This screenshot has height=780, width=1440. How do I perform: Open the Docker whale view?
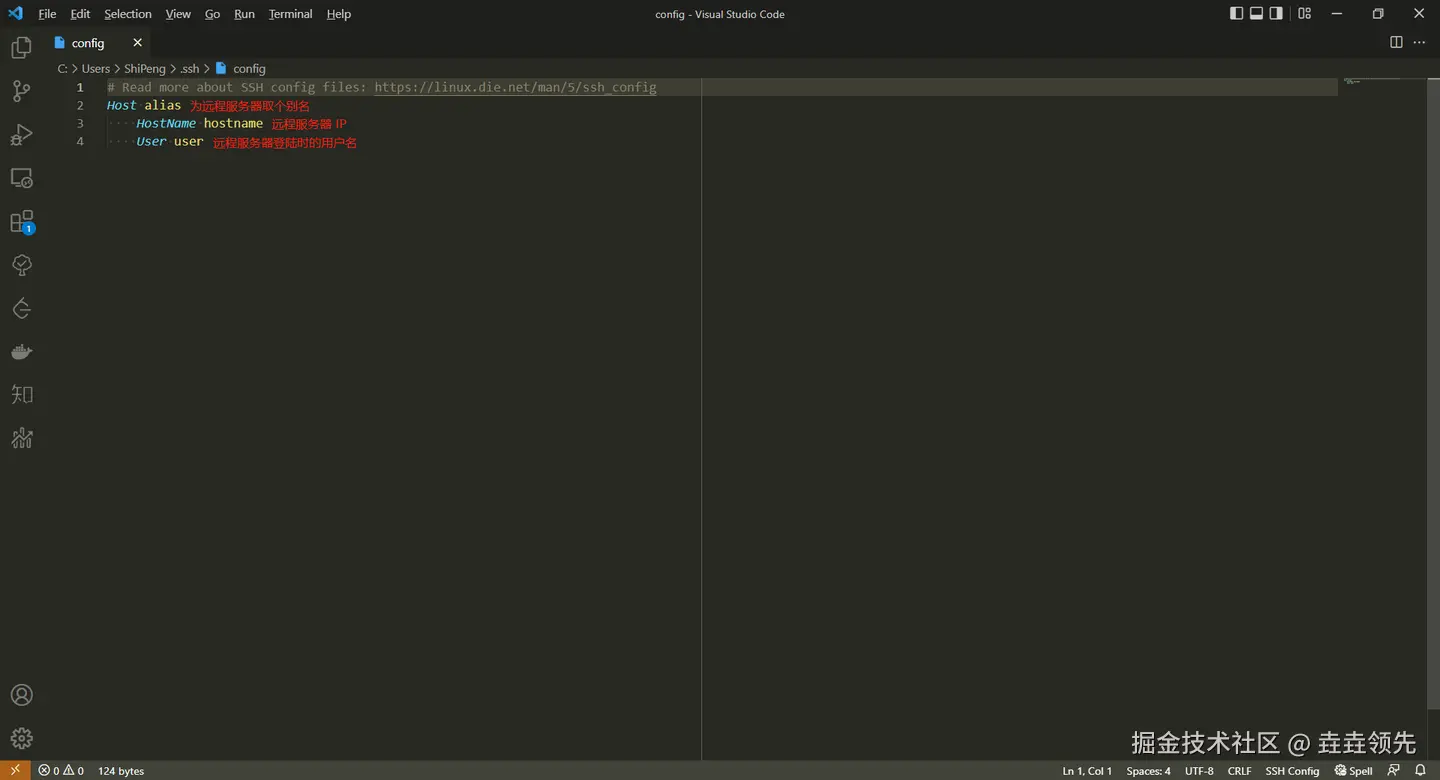[x=21, y=352]
